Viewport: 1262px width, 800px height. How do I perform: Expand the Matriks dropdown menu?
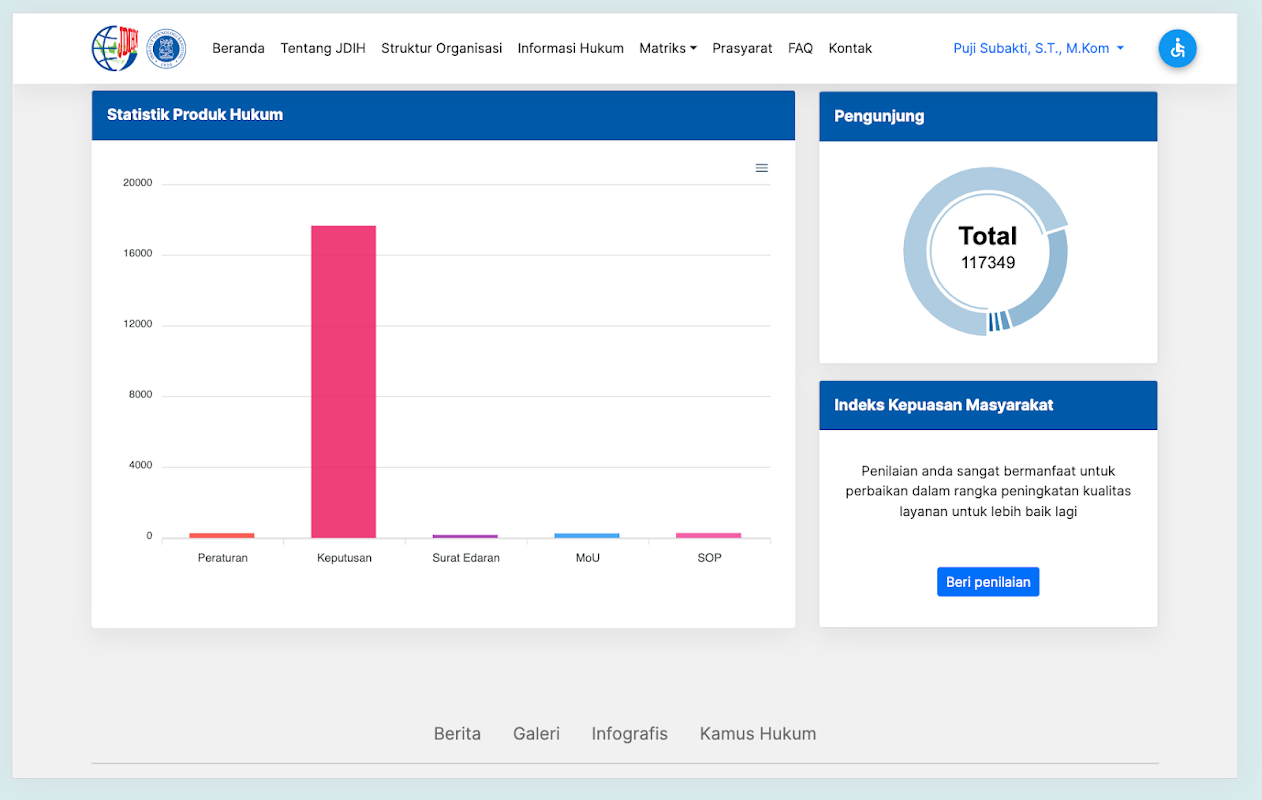coord(667,48)
